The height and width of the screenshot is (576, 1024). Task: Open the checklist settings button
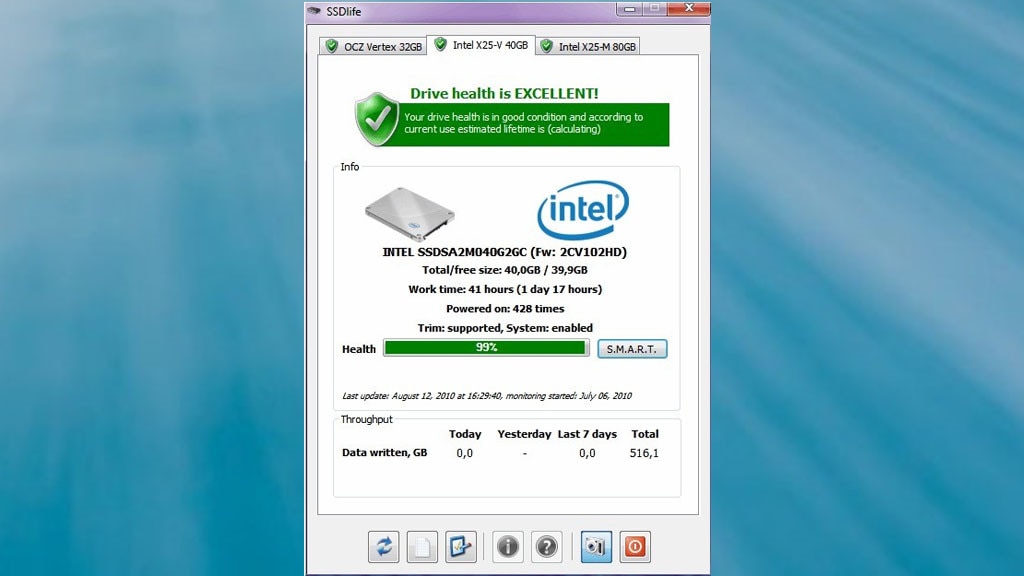click(x=461, y=547)
